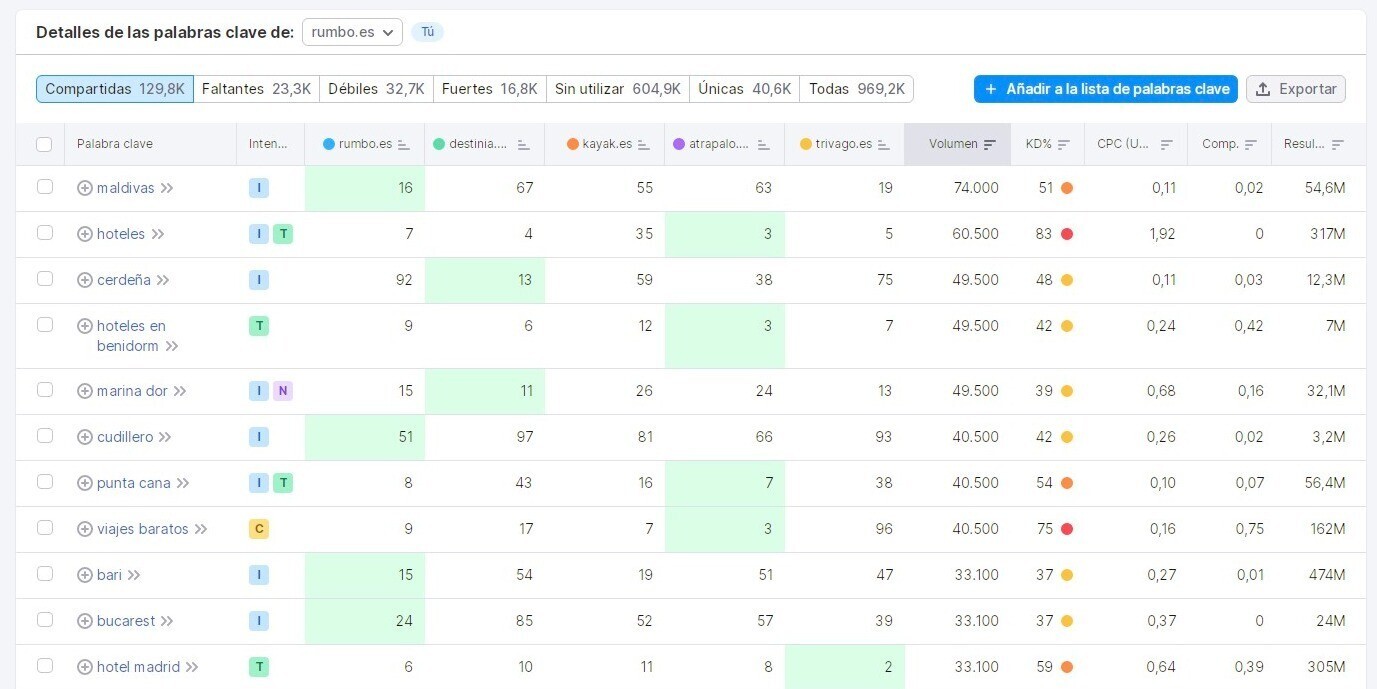Click the green destinia color dot

439,144
